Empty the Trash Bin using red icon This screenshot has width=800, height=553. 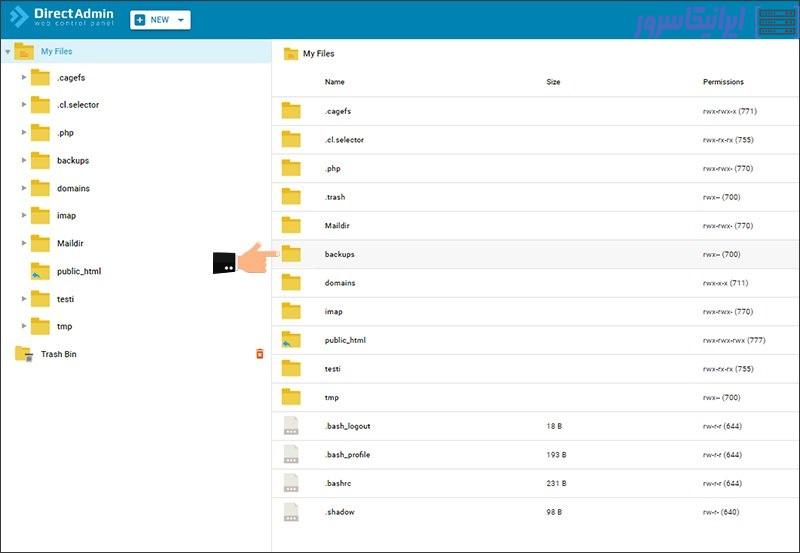[260, 354]
